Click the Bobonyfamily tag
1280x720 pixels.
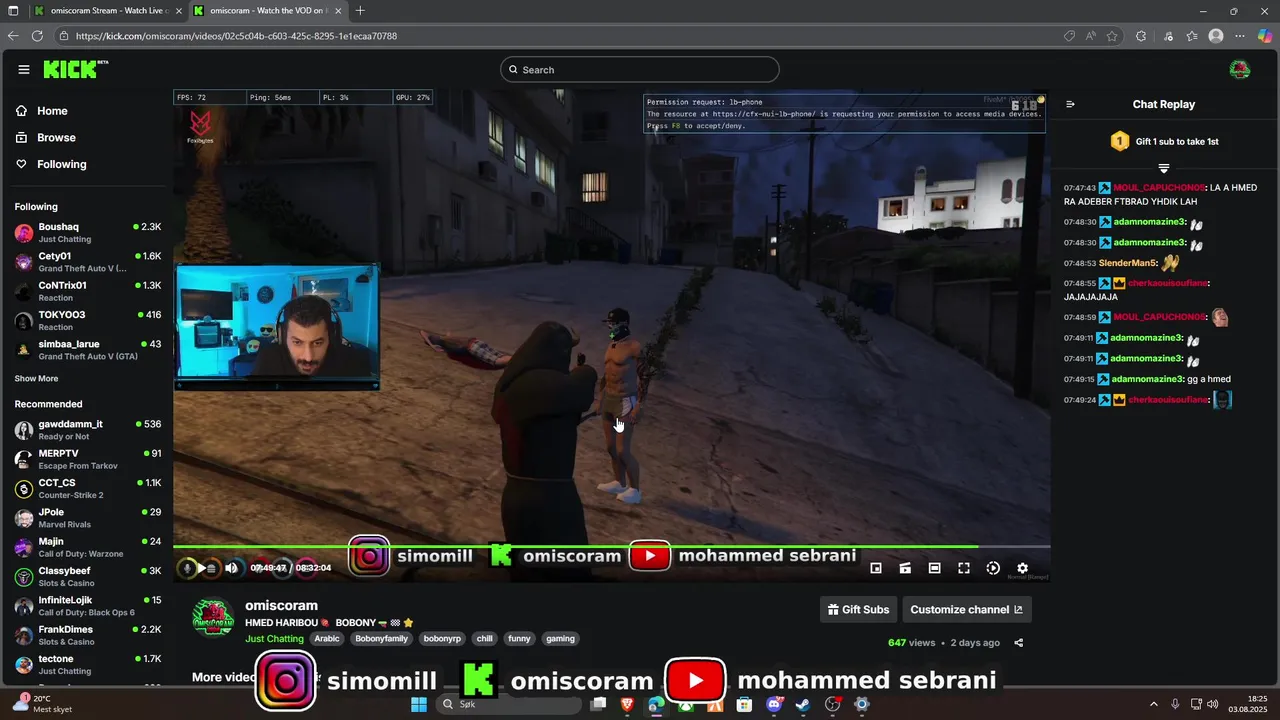point(382,639)
